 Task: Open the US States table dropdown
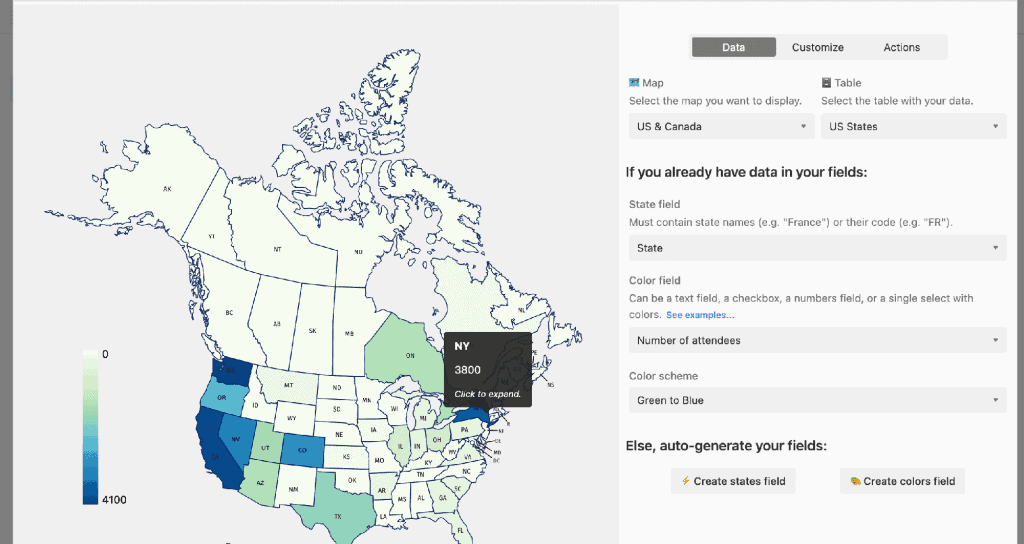click(914, 127)
